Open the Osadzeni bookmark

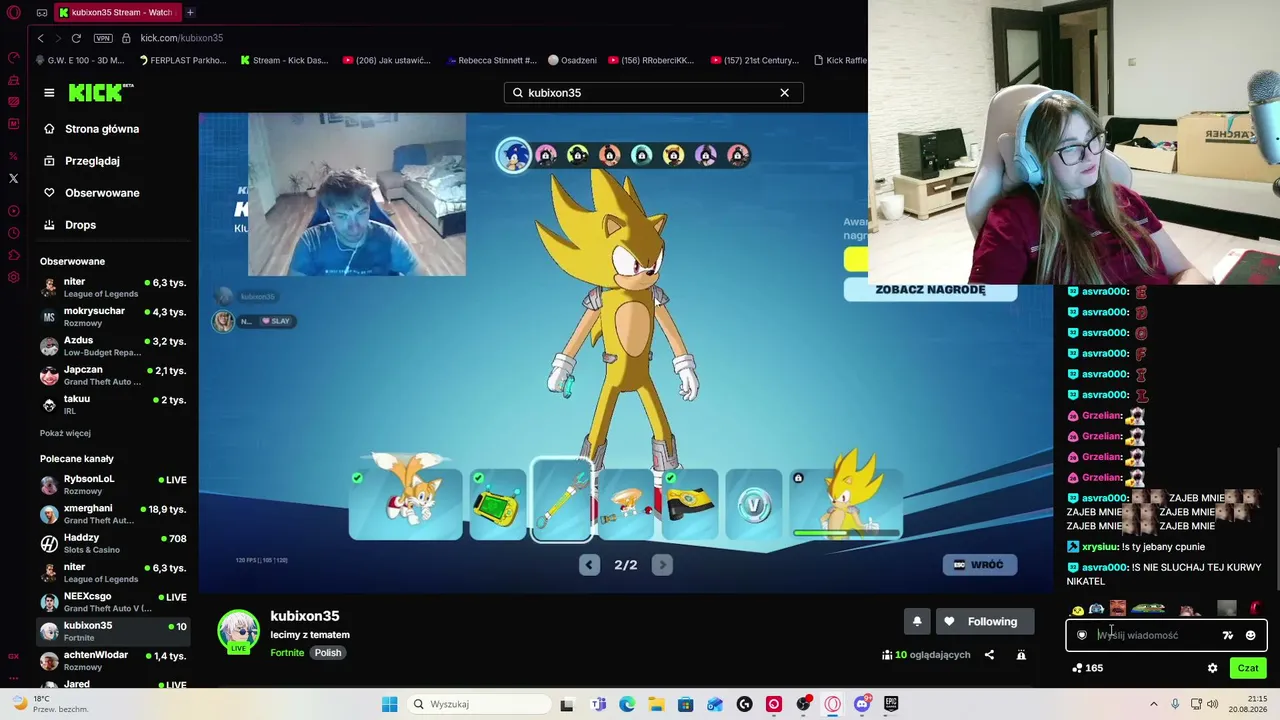click(x=571, y=60)
